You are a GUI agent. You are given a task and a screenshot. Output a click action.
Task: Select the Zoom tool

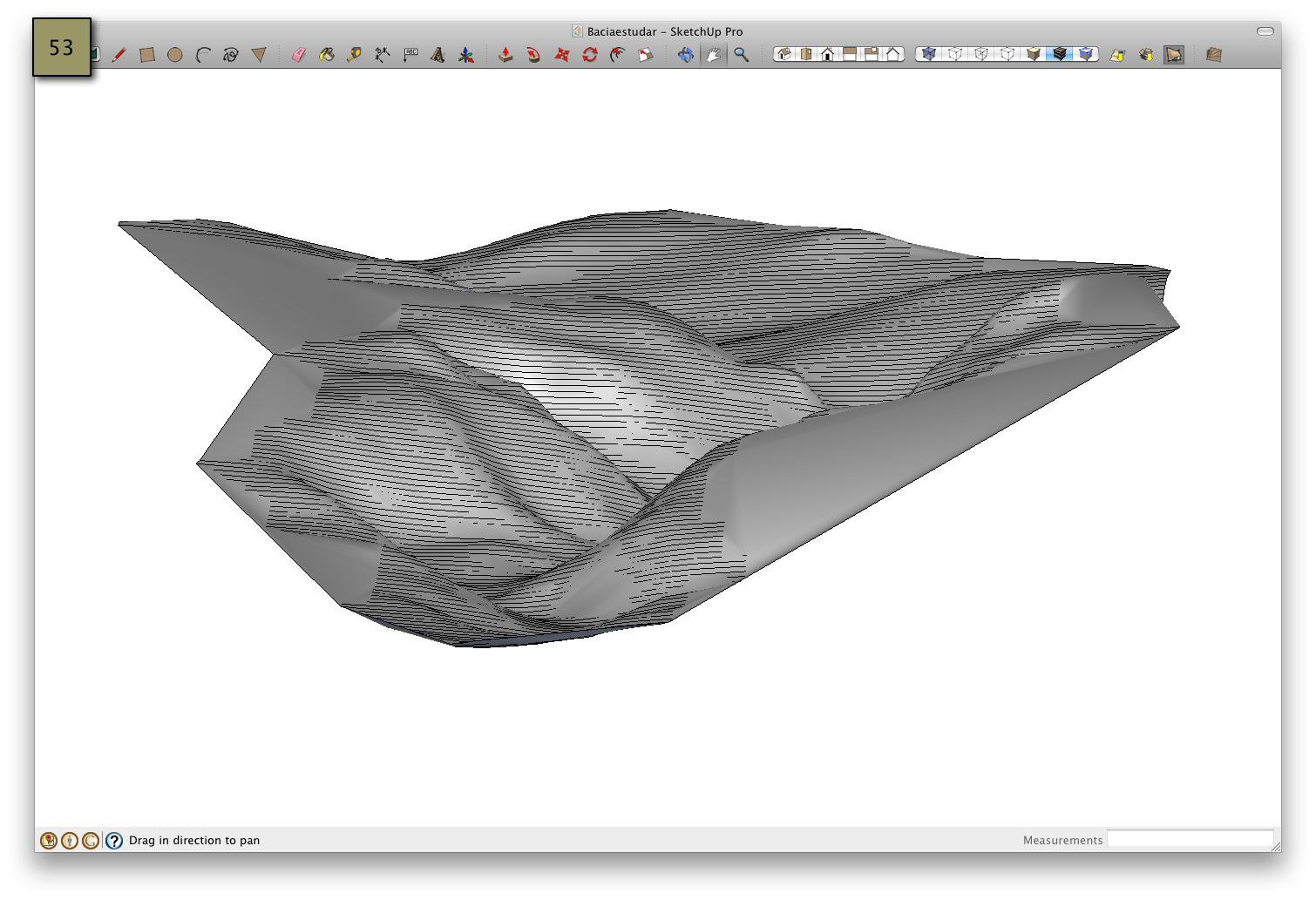742,54
